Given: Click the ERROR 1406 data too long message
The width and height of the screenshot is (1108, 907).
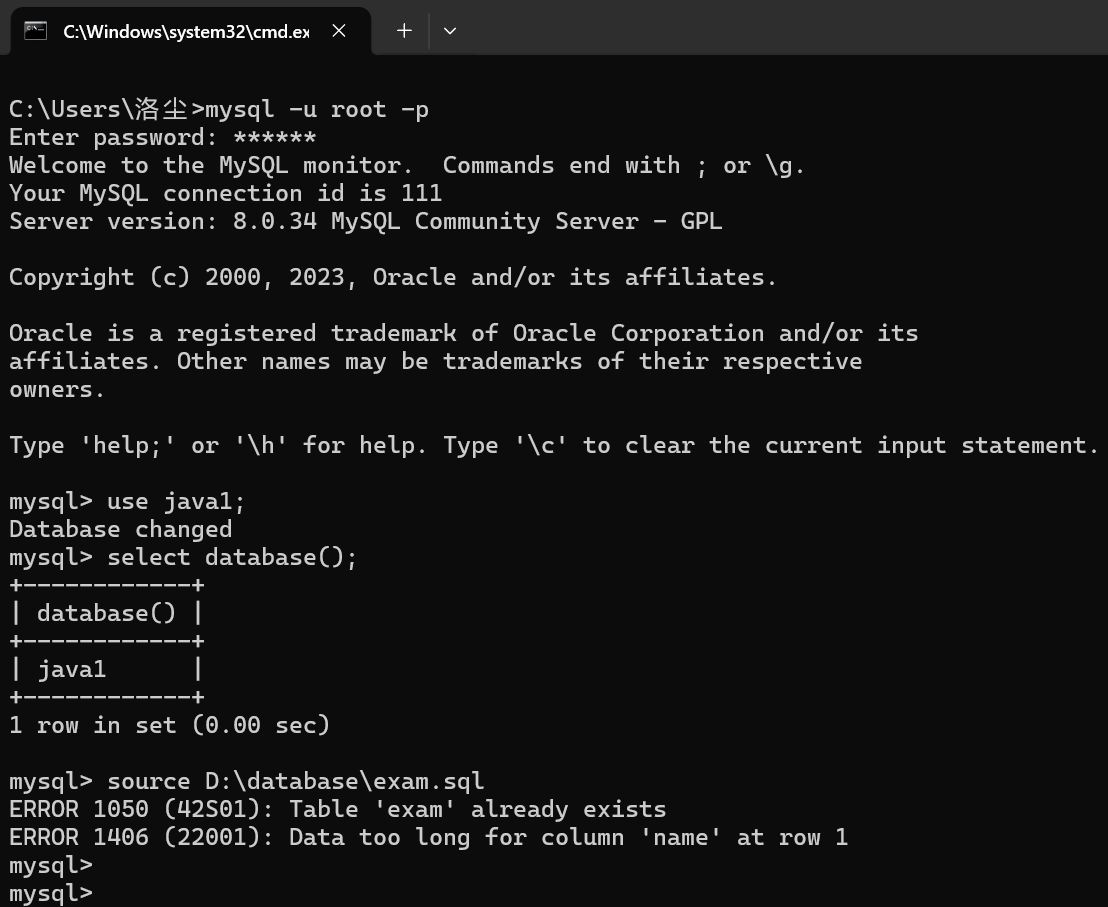Looking at the screenshot, I should pyautogui.click(x=428, y=837).
